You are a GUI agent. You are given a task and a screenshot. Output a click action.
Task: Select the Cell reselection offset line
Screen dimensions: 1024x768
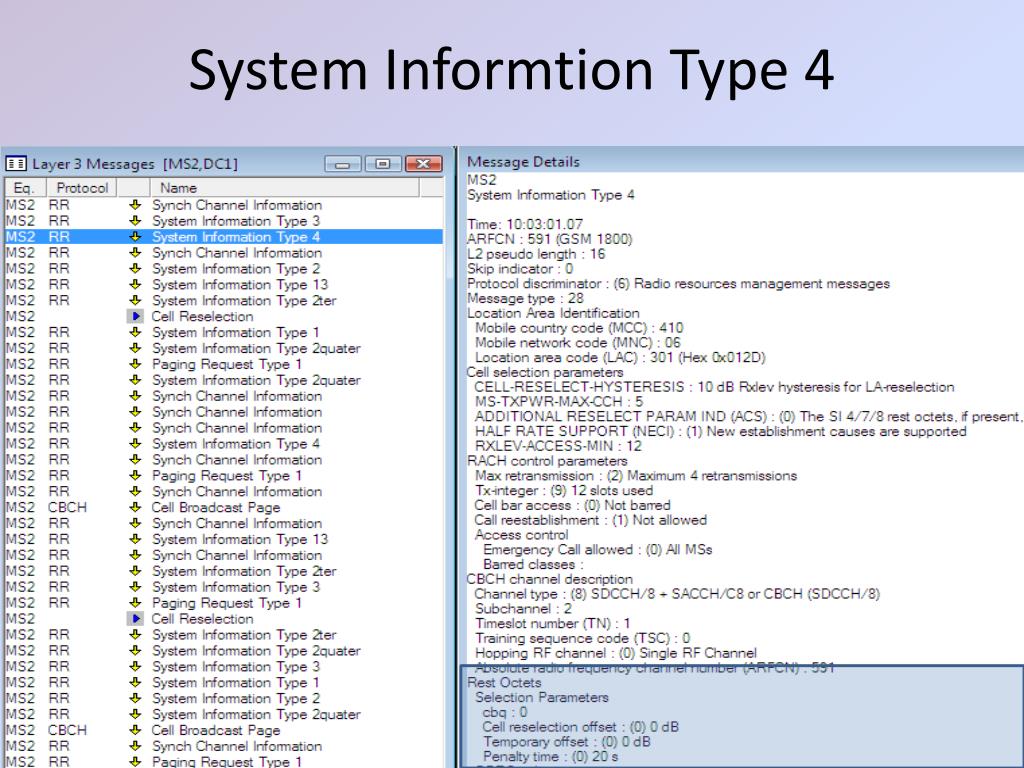(x=581, y=727)
